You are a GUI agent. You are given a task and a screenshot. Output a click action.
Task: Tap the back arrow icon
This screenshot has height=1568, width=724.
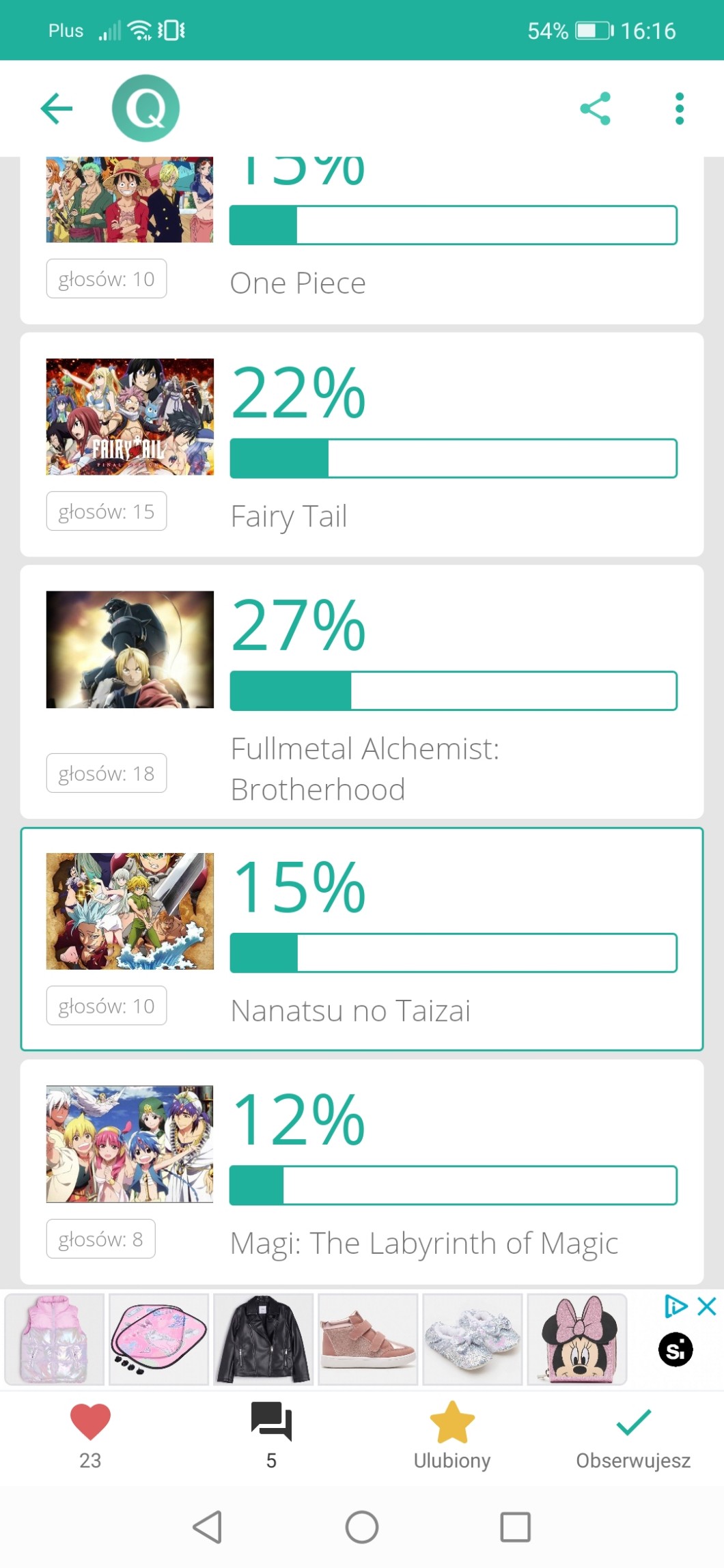tap(57, 109)
